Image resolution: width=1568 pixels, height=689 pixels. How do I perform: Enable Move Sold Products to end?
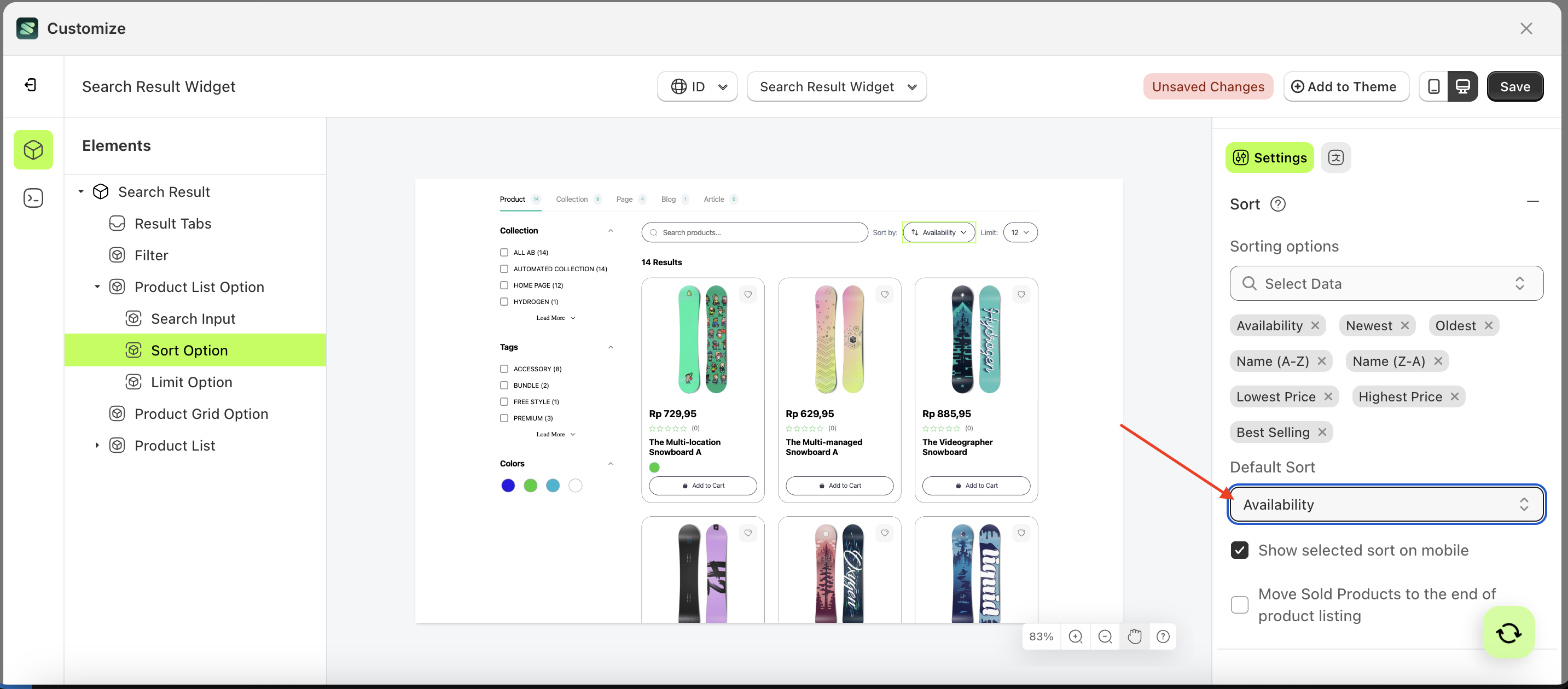(1239, 604)
